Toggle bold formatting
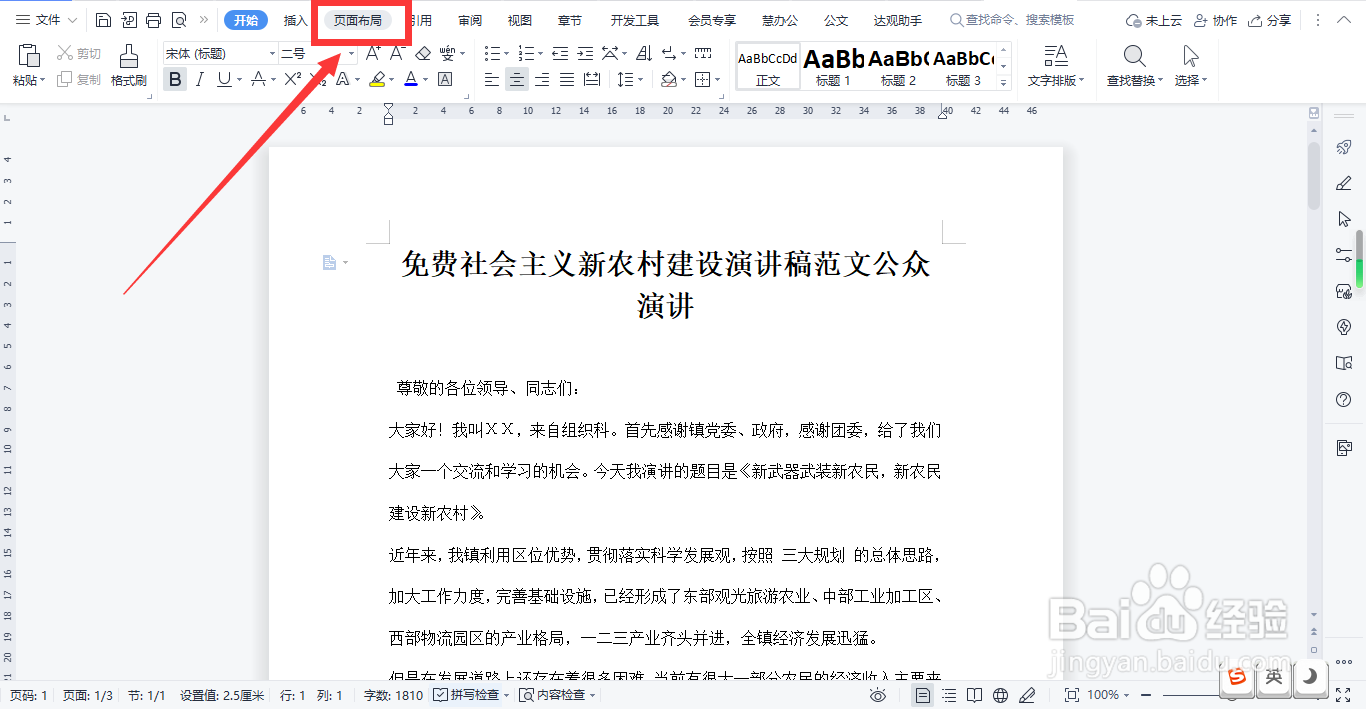The image size is (1366, 709). coord(175,78)
